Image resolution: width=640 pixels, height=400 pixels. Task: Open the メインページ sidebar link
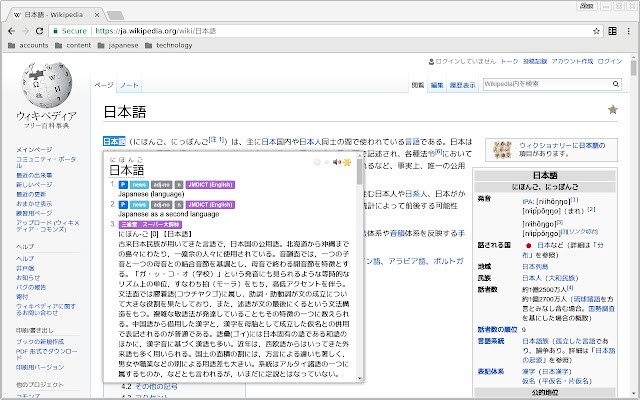[34, 149]
